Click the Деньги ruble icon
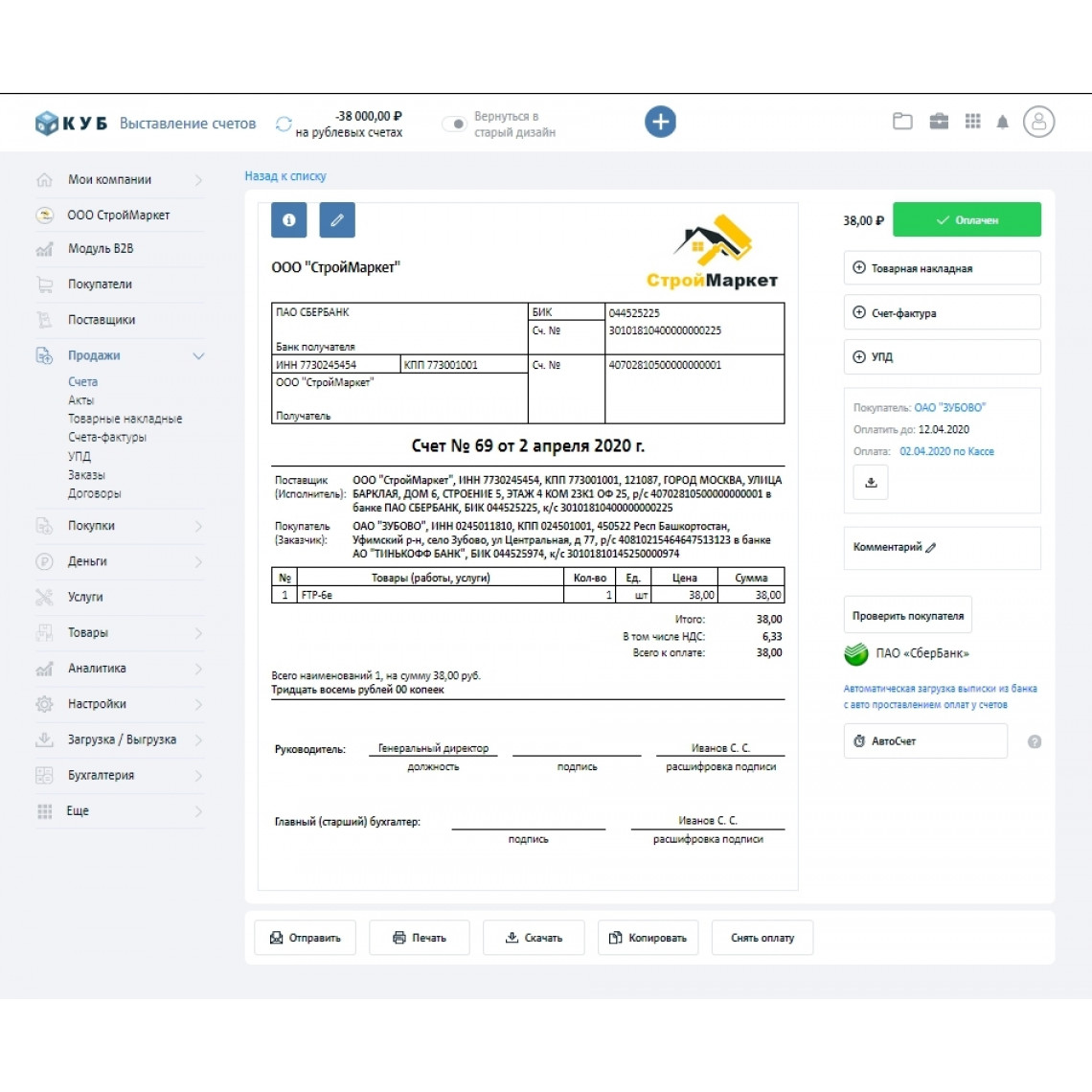Screen dimensions: 1092x1092 pyautogui.click(x=45, y=561)
